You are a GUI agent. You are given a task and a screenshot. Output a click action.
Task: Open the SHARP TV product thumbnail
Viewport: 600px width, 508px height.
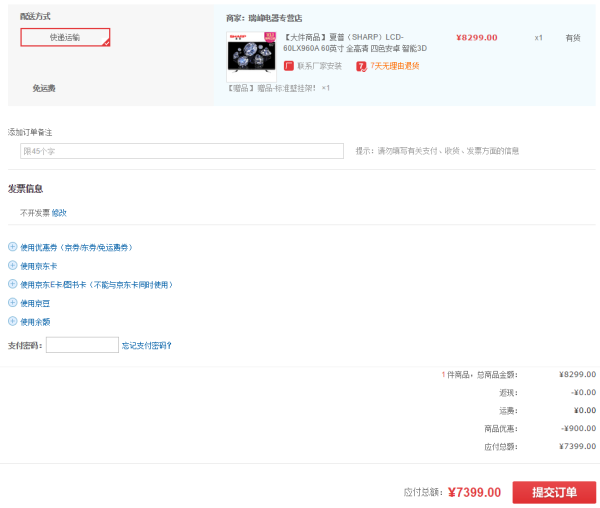251,56
